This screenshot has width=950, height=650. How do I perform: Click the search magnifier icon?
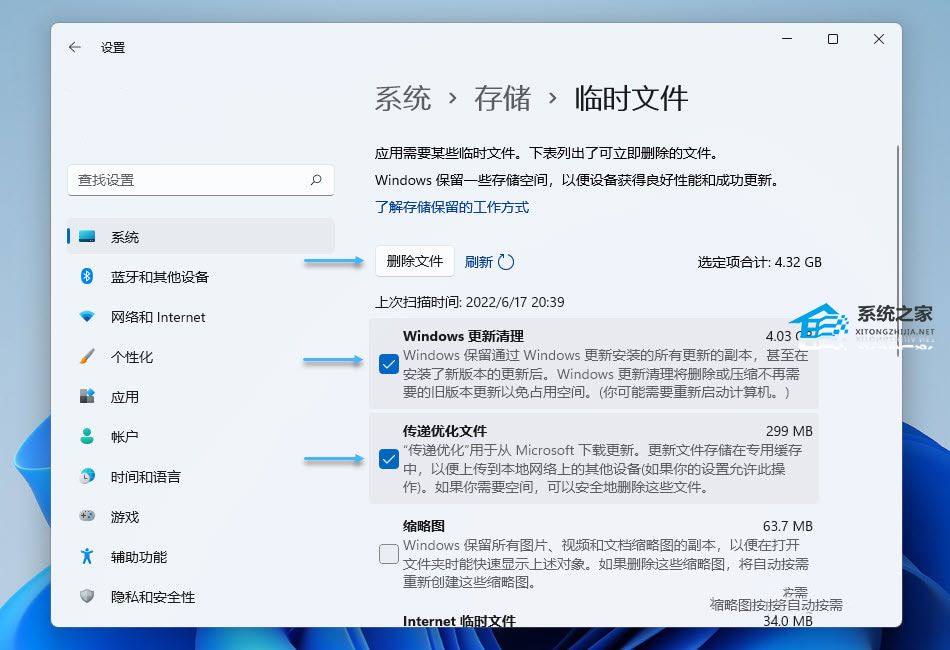tap(316, 180)
